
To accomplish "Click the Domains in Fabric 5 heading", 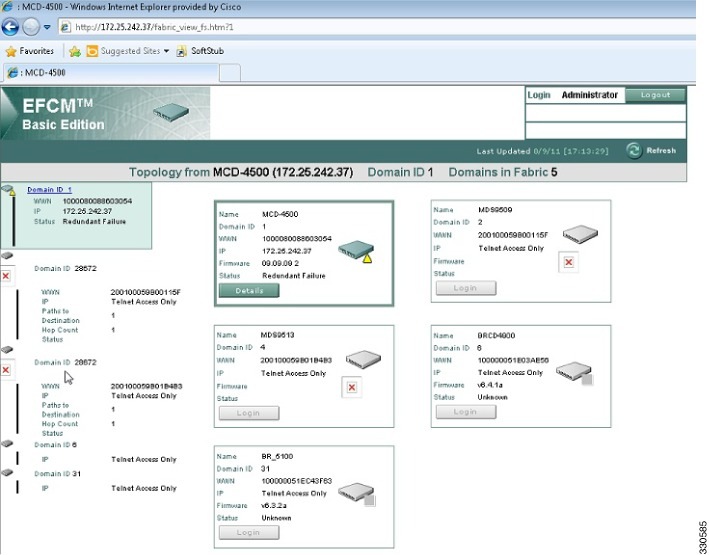I will pos(503,172).
